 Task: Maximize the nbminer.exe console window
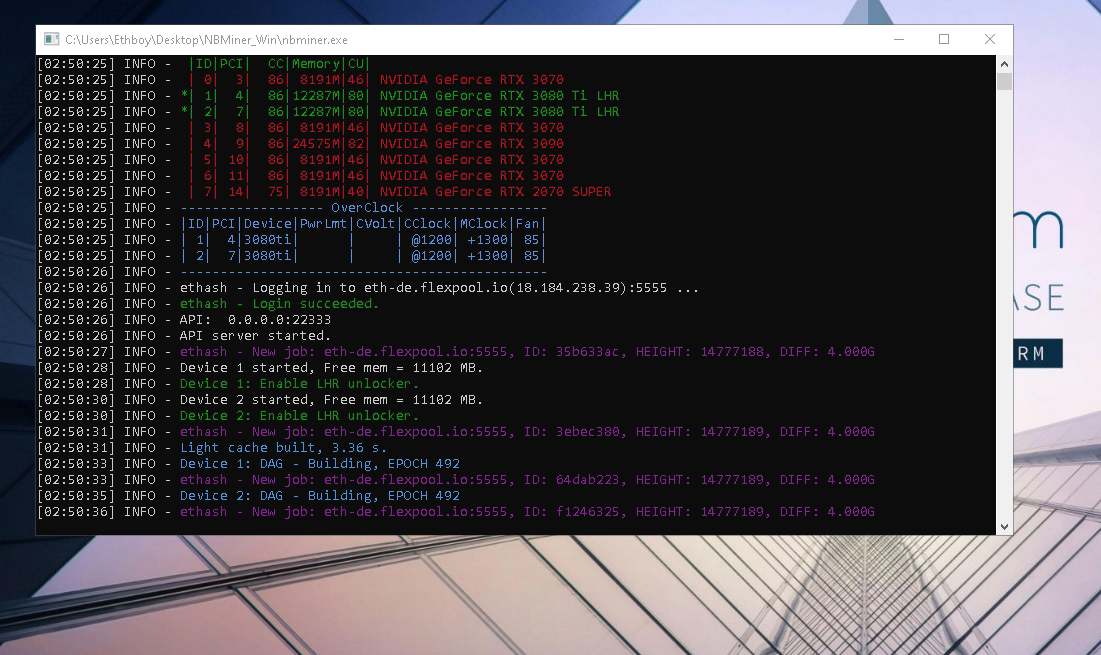pyautogui.click(x=944, y=39)
